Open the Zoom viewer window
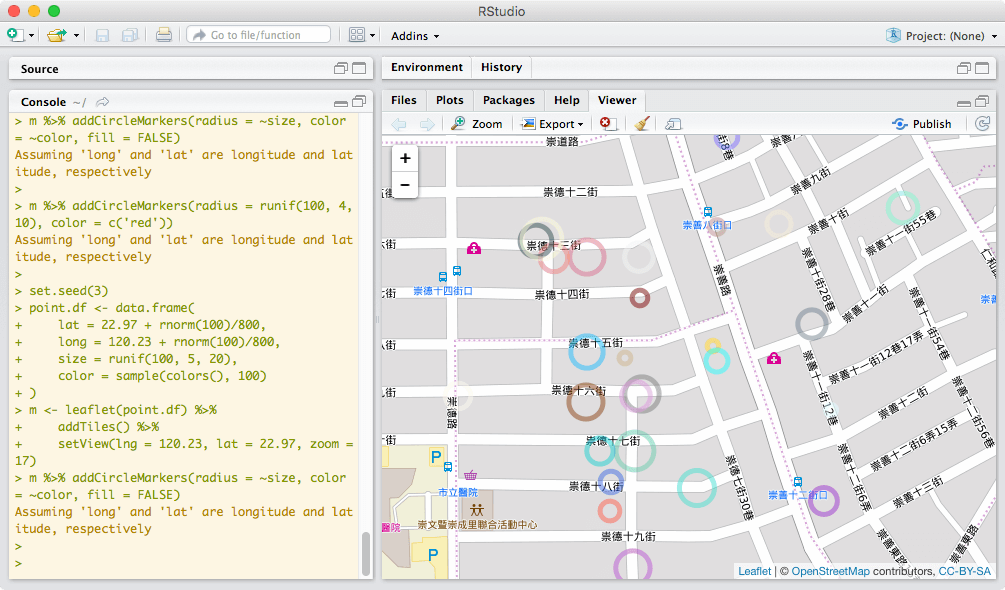Screen dimensions: 1005x590 click(x=477, y=124)
